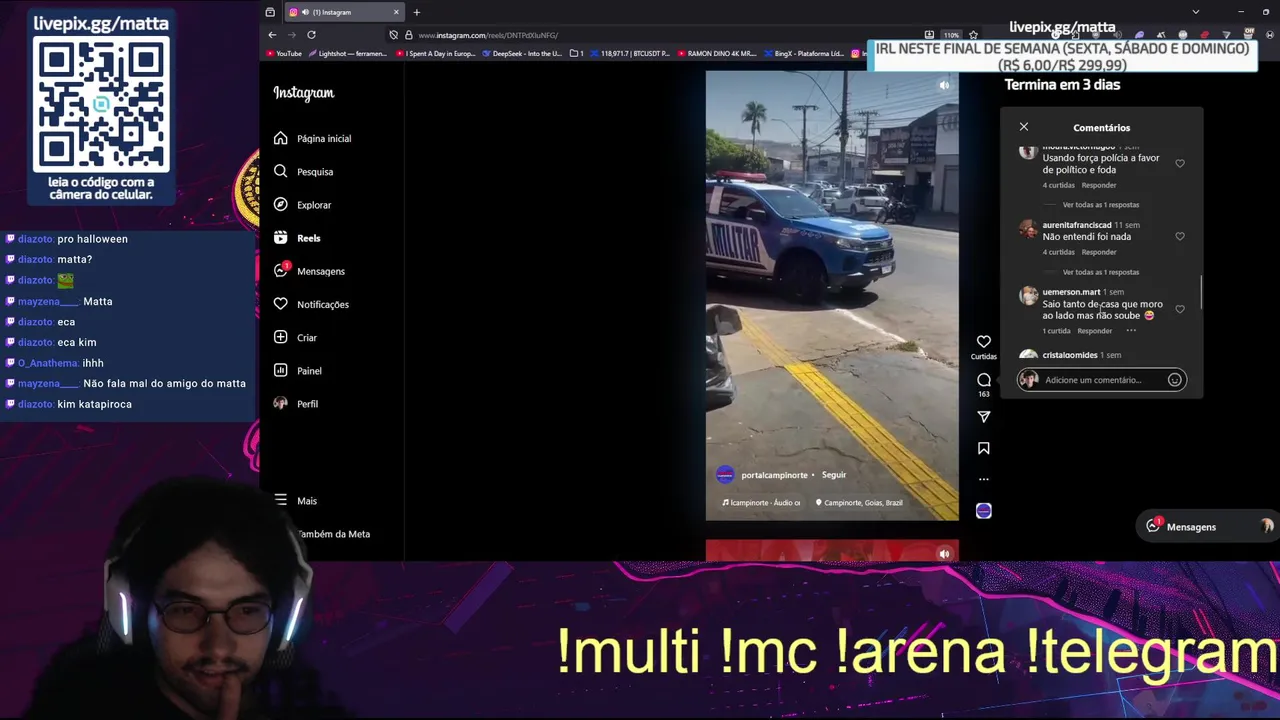This screenshot has width=1280, height=720.
Task: Like aurenitafranciscad's comment
Action: [1180, 237]
